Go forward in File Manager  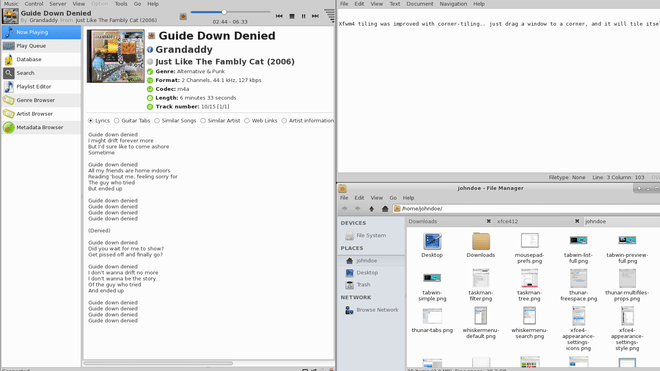(x=358, y=208)
